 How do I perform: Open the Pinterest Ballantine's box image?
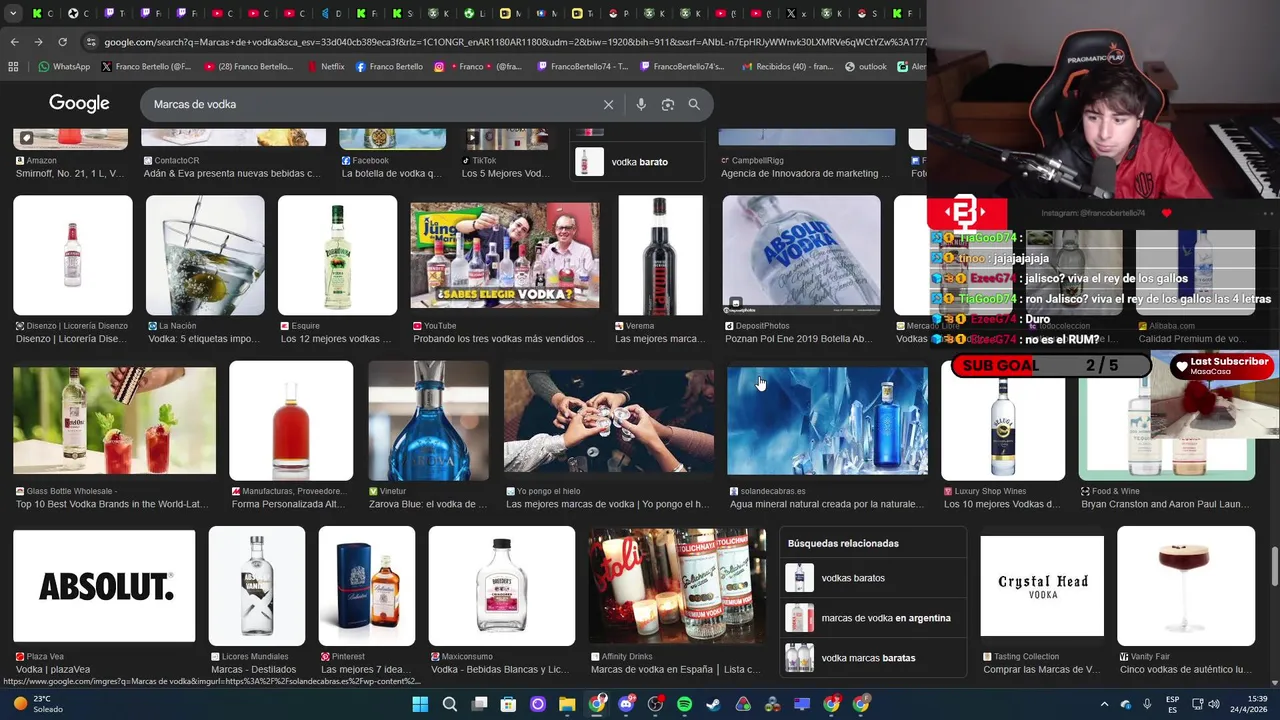point(366,586)
